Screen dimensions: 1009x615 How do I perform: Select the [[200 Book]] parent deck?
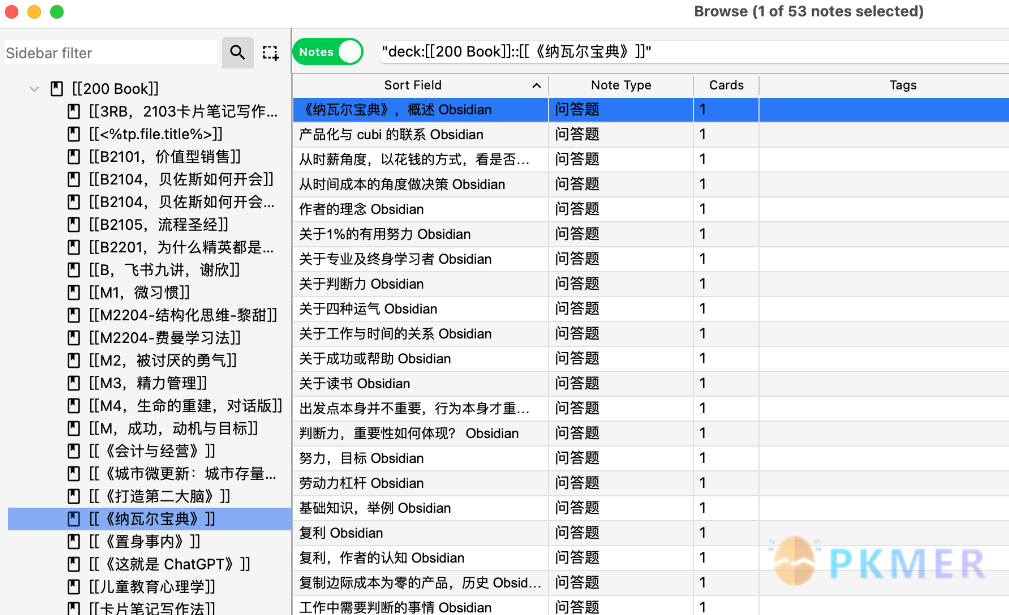tap(115, 89)
